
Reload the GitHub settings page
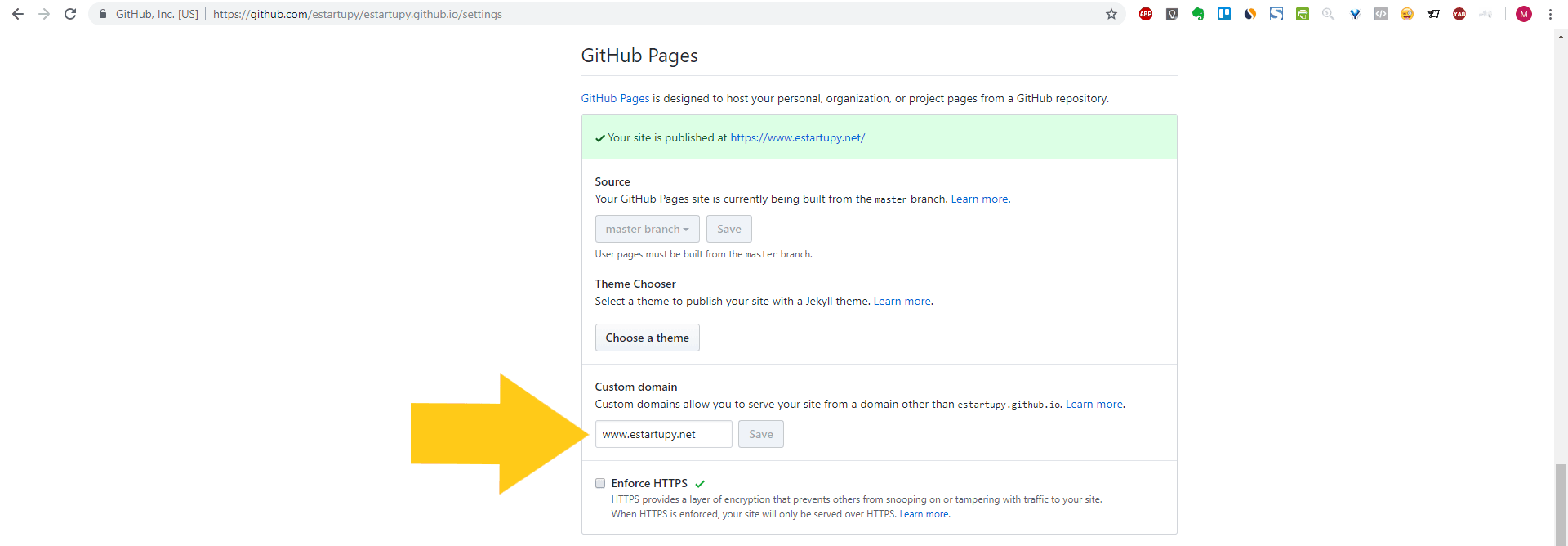click(70, 14)
